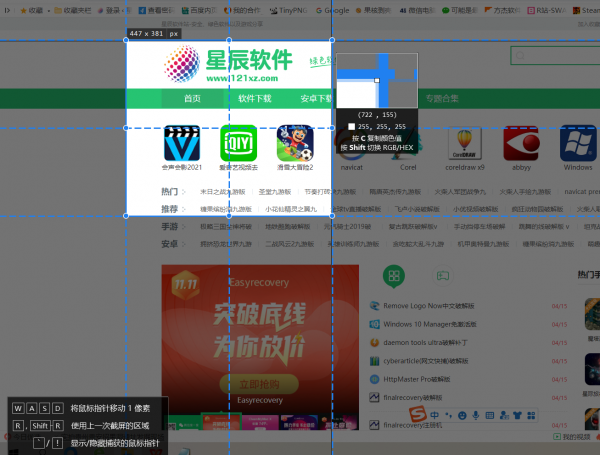Open the finalrecovery破解版 link
600x455 pixels.
pyautogui.click(x=412, y=398)
